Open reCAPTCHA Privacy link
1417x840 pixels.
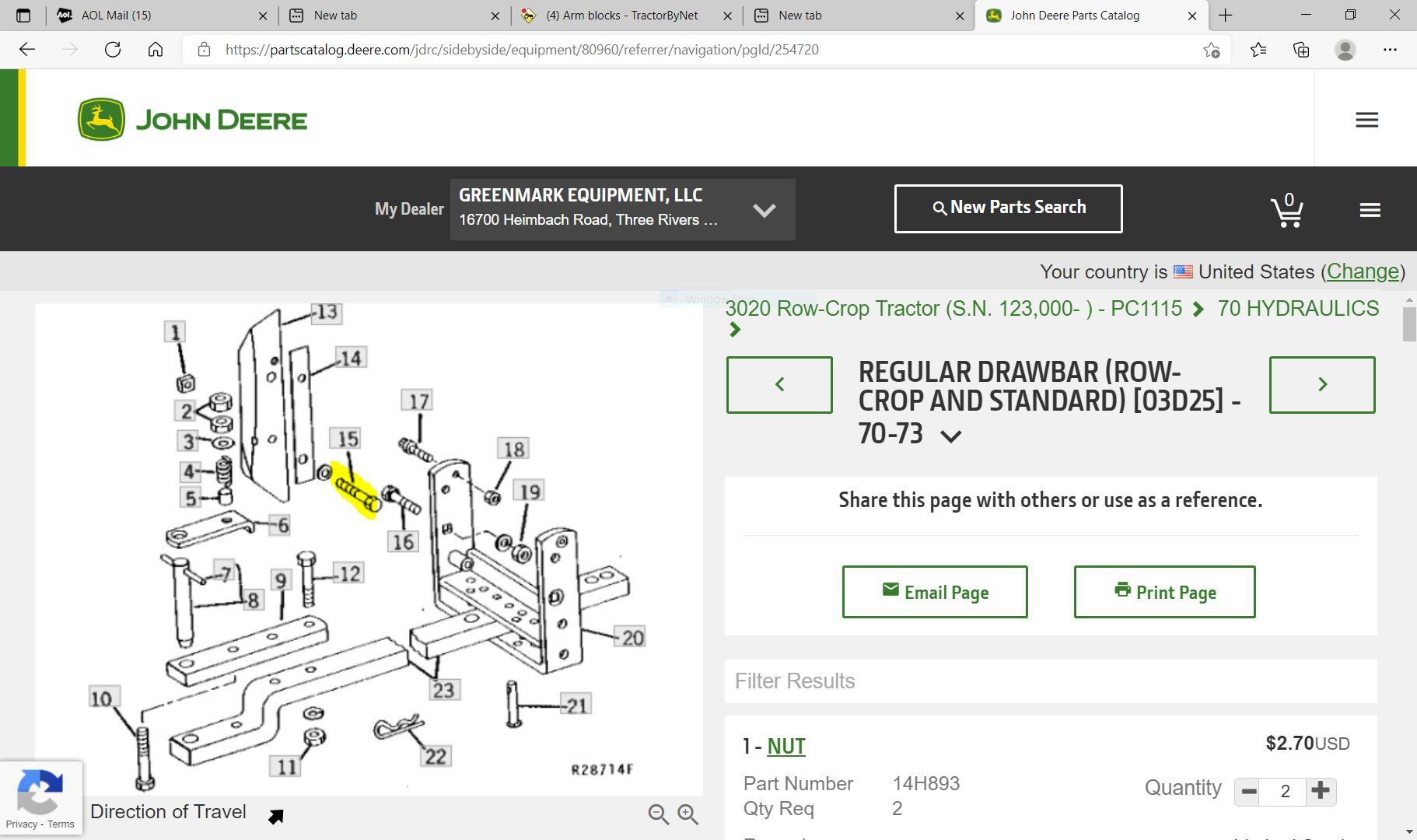coord(21,824)
